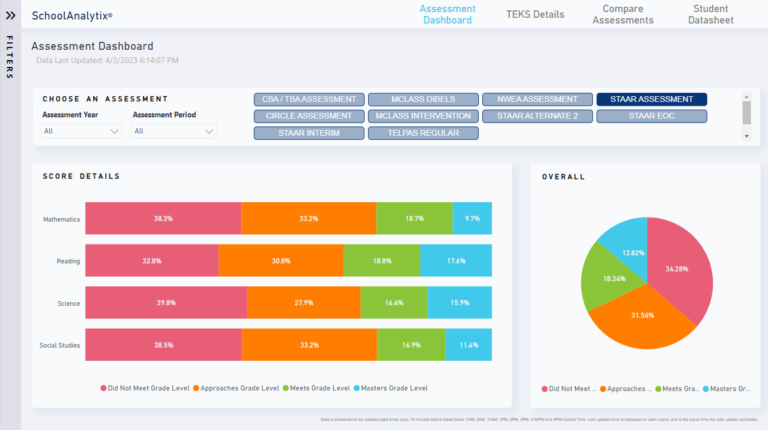Click the Mathematics 38.3% bar segment
The image size is (768, 430).
(x=163, y=218)
